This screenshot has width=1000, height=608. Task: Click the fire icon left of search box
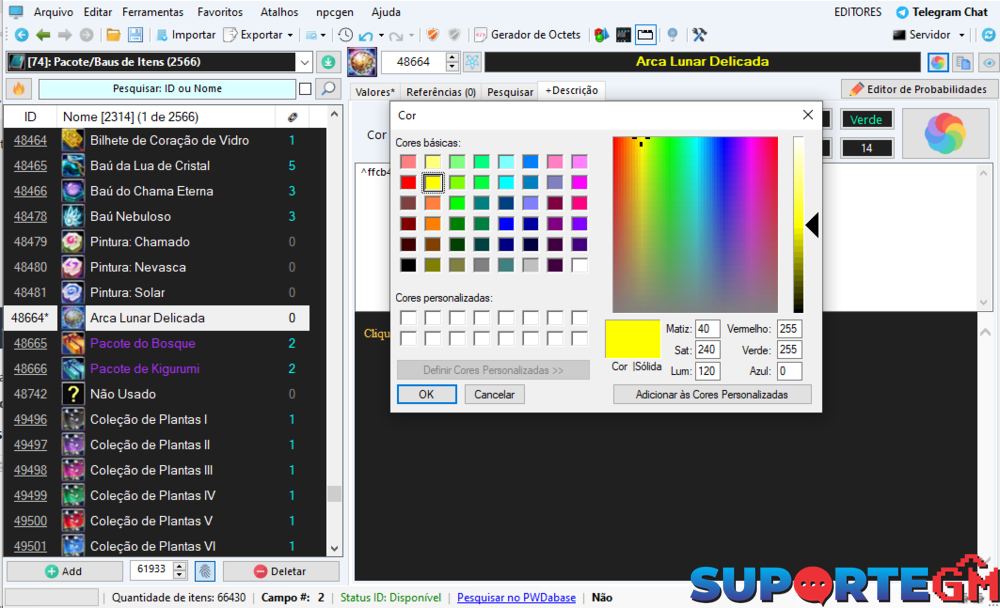pos(17,89)
